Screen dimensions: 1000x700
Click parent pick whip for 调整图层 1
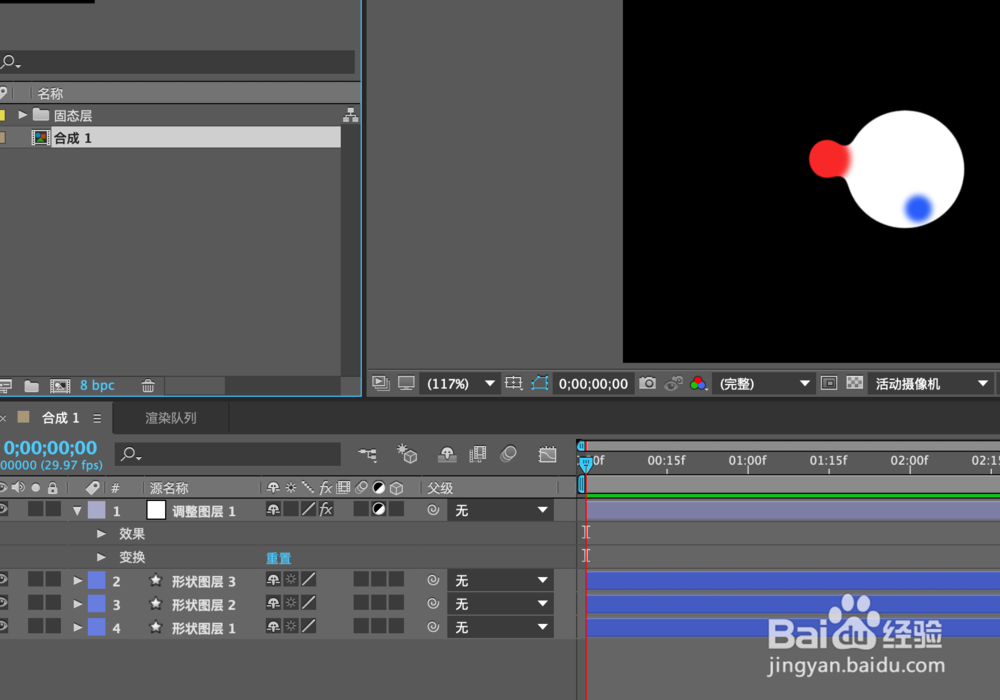coord(433,510)
